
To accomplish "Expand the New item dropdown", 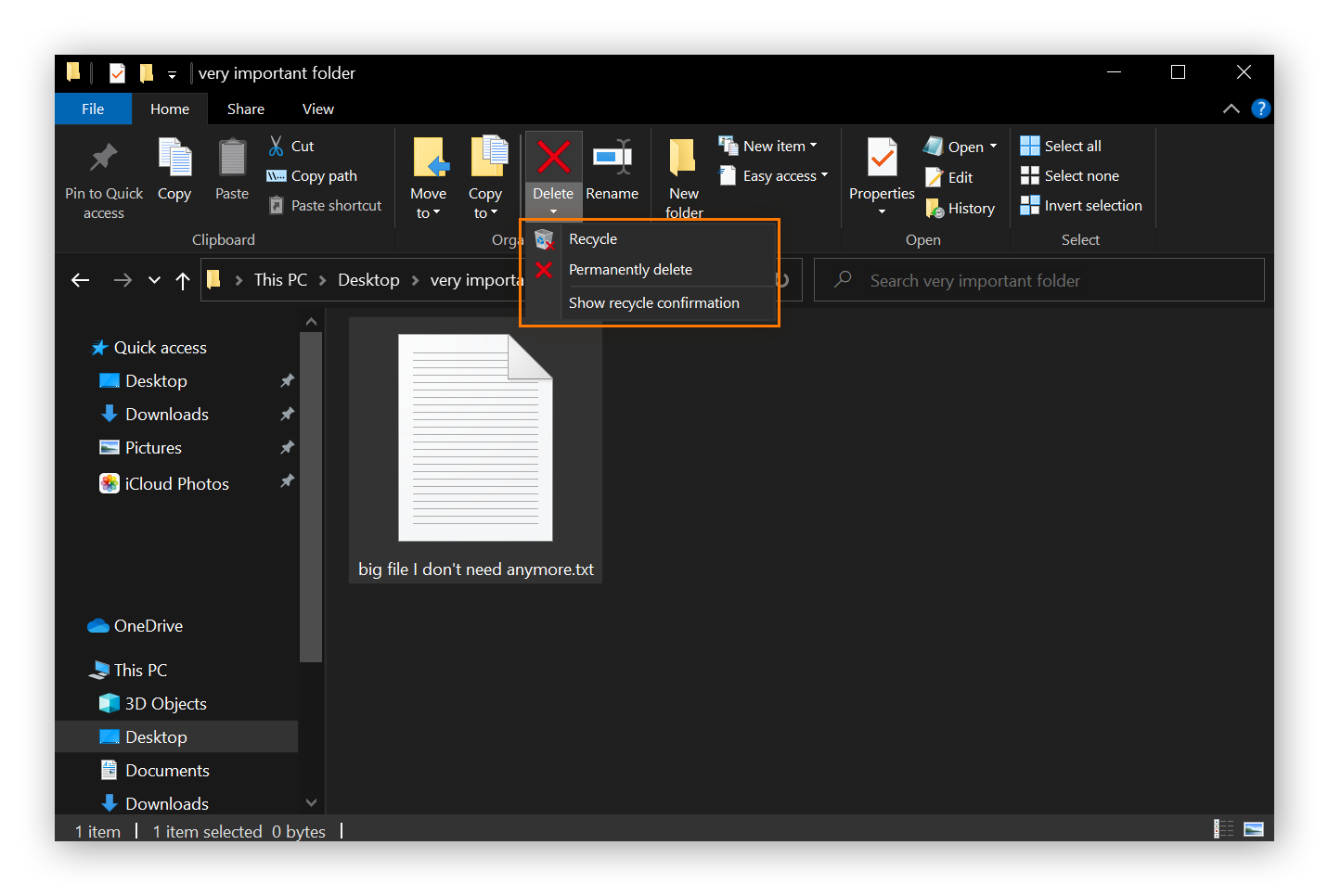I will 812,145.
